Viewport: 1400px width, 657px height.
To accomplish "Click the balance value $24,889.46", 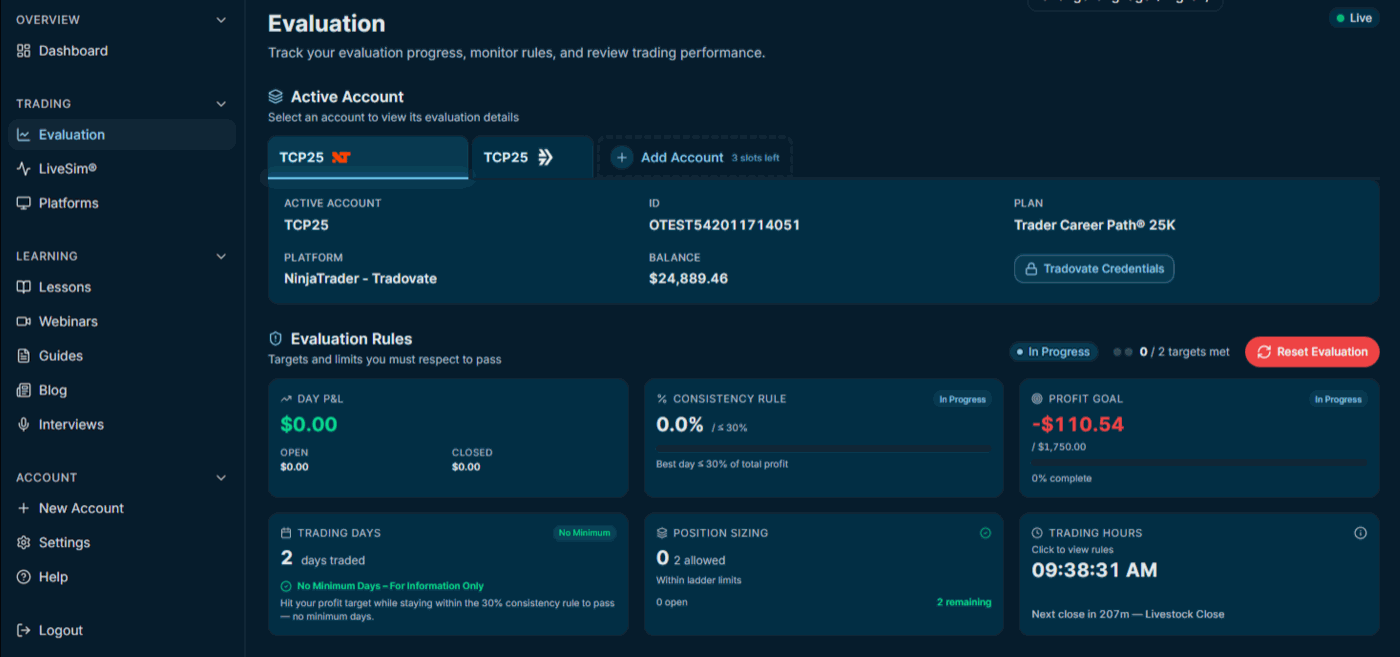I will click(x=688, y=279).
